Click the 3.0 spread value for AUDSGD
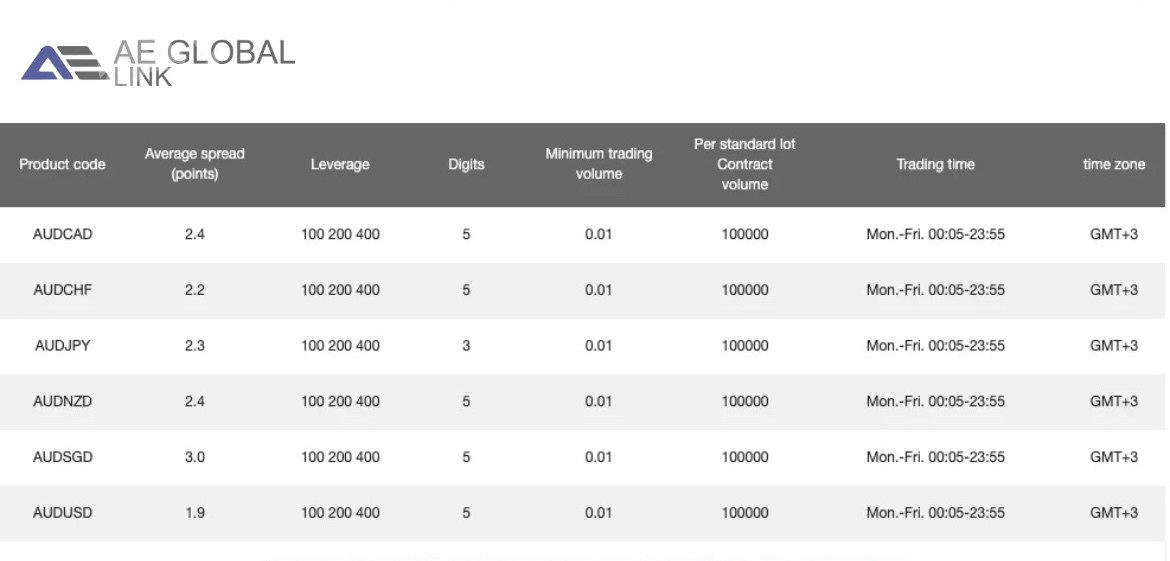1170x561 pixels. click(195, 457)
